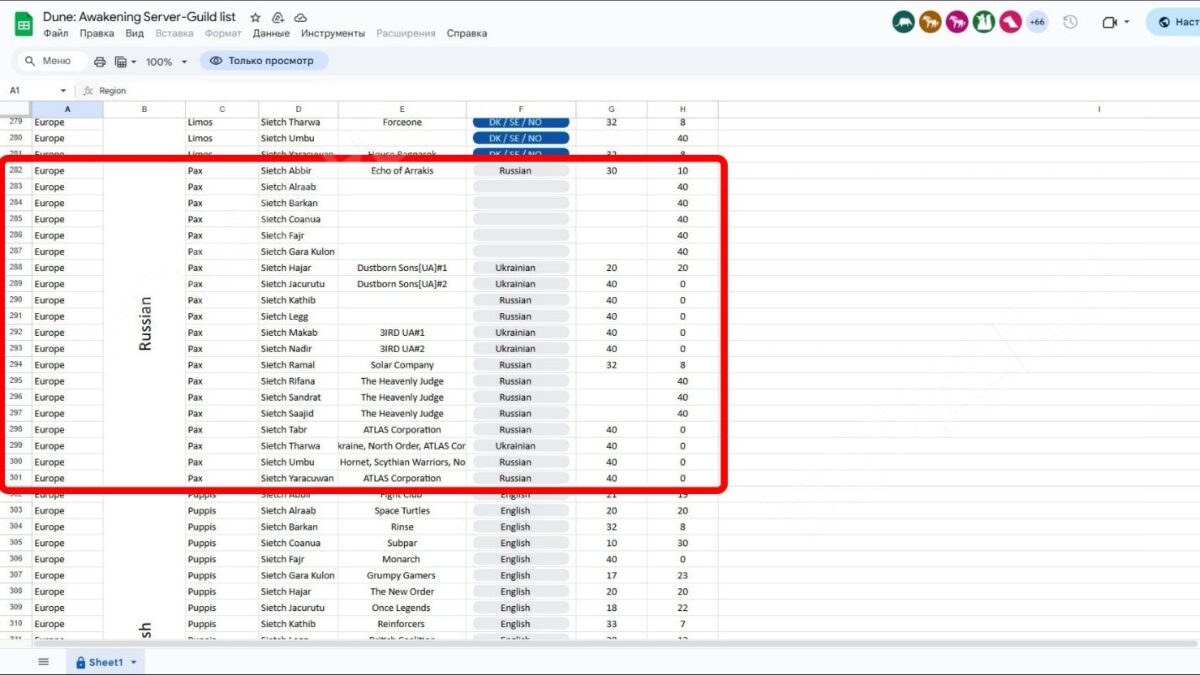Select column H header
The image size is (1200, 675).
[683, 108]
